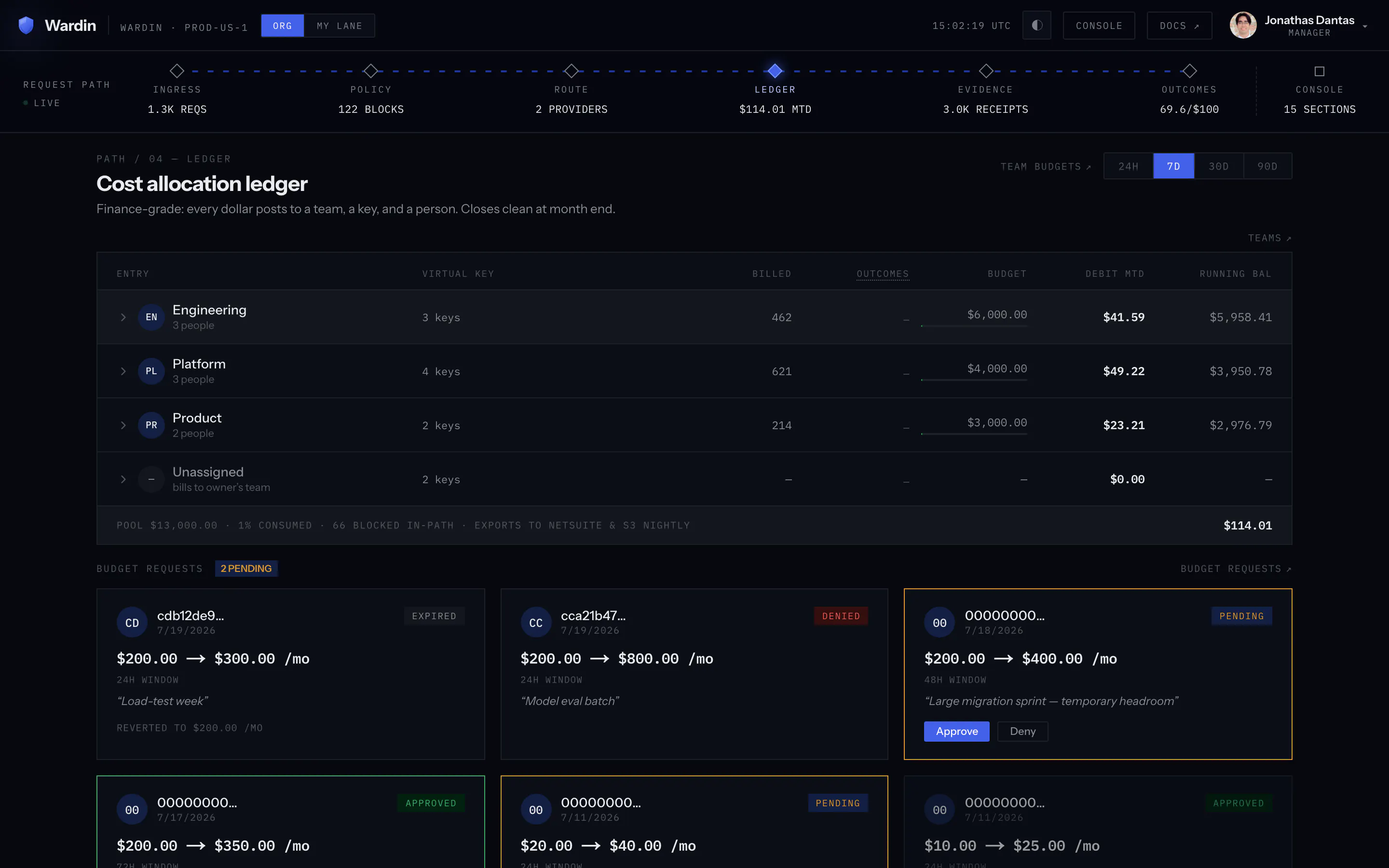The height and width of the screenshot is (868, 1389).
Task: Click the 2 PENDING badge
Action: (246, 569)
